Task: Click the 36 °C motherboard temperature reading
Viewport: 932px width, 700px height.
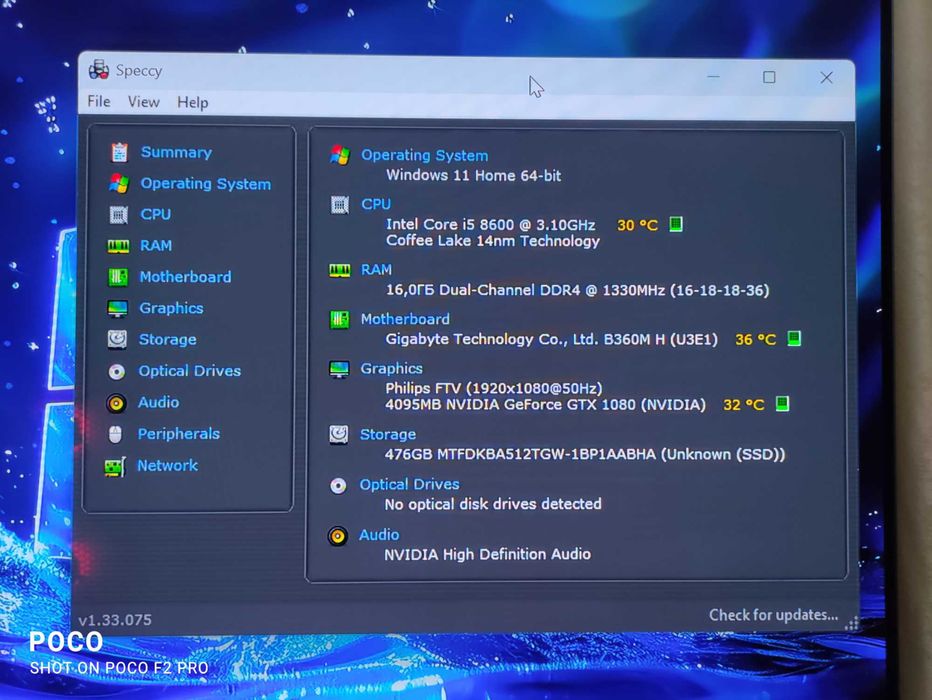Action: point(755,339)
